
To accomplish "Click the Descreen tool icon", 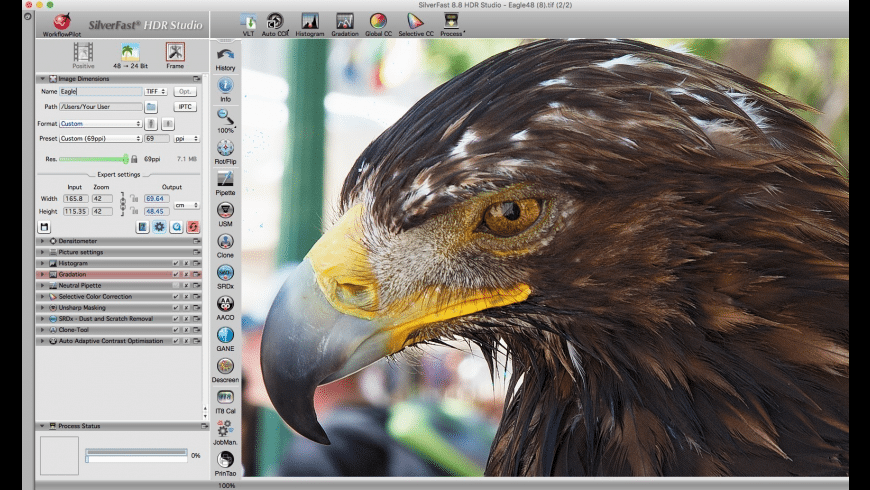I will coord(225,366).
